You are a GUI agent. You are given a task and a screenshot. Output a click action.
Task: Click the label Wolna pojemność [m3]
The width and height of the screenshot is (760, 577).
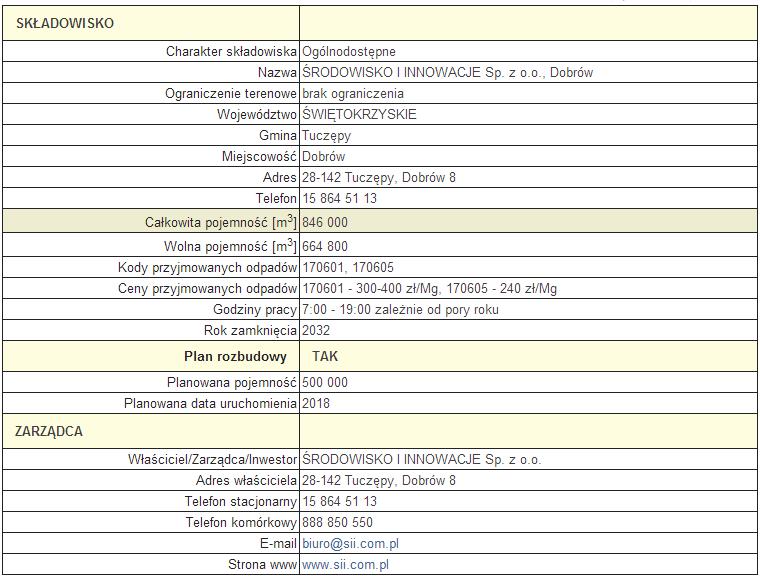230,245
